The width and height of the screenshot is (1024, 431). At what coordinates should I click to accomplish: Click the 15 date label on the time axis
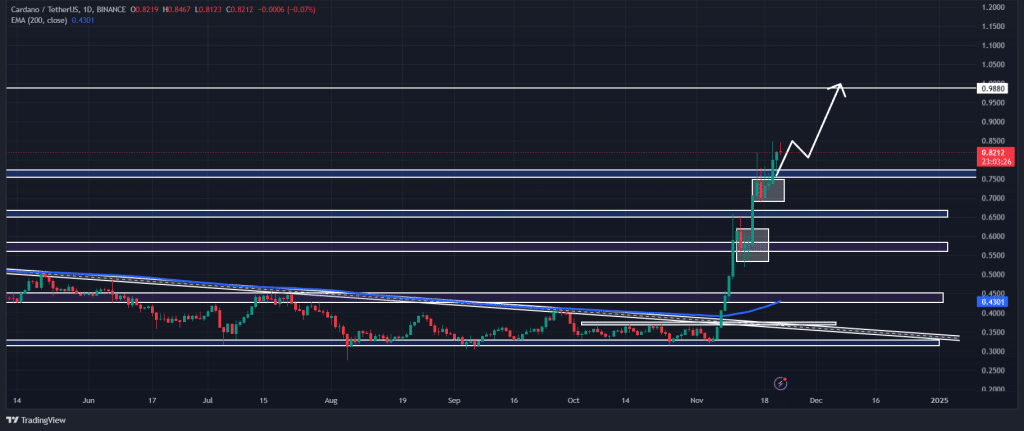264,400
